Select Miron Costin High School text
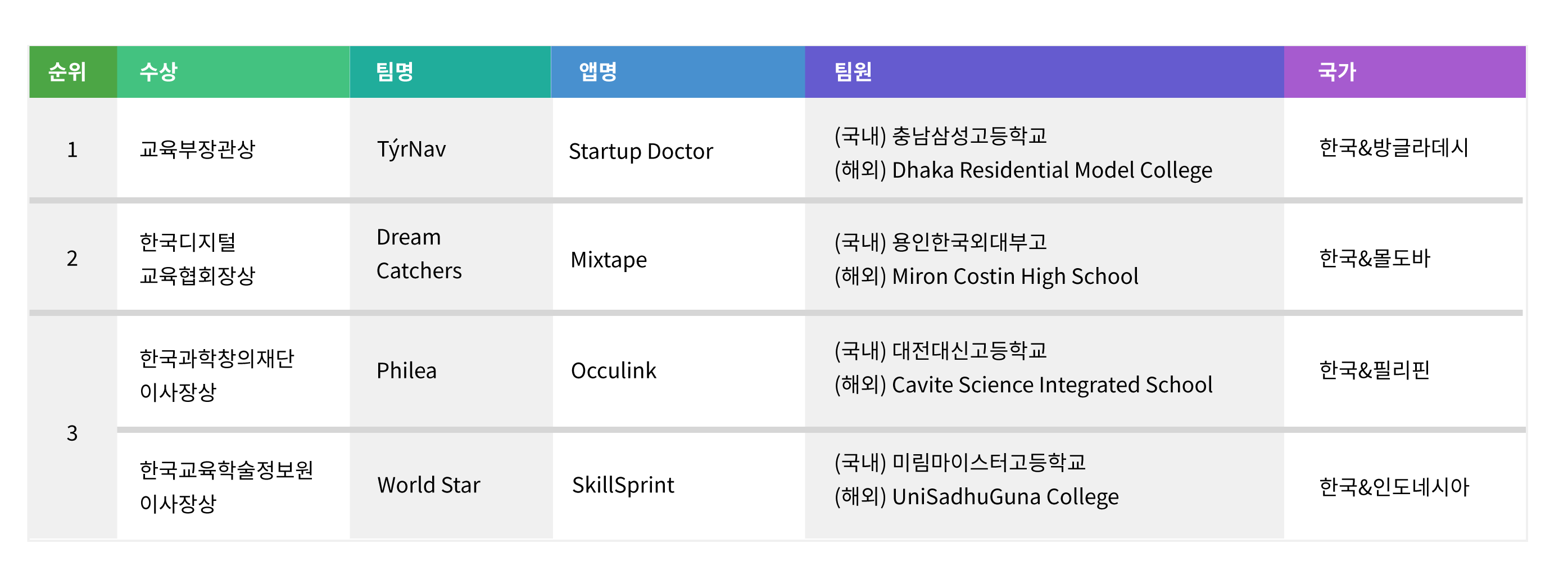Viewport: 1568px width, 579px height. tap(1014, 277)
